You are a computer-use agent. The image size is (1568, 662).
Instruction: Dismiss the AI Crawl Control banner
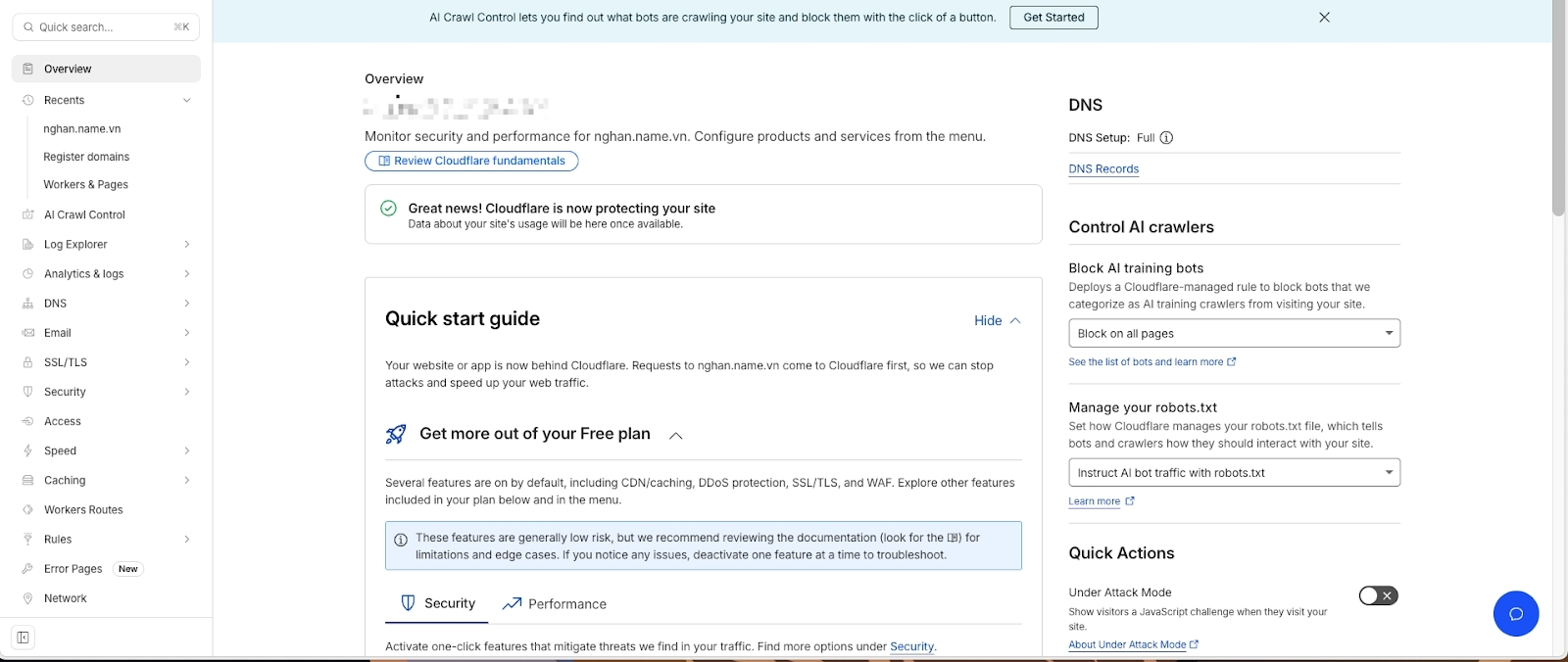[x=1324, y=18]
